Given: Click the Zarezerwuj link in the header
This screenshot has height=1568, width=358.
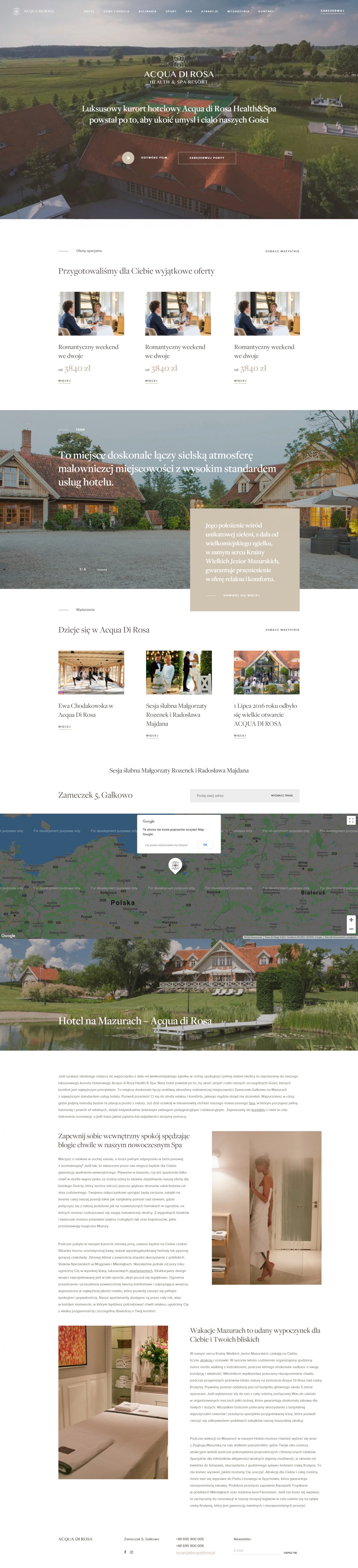Looking at the screenshot, I should [332, 11].
